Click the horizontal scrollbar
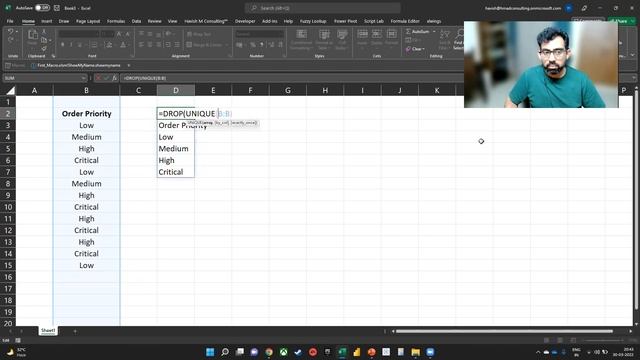640x360 pixels. (x=504, y=331)
